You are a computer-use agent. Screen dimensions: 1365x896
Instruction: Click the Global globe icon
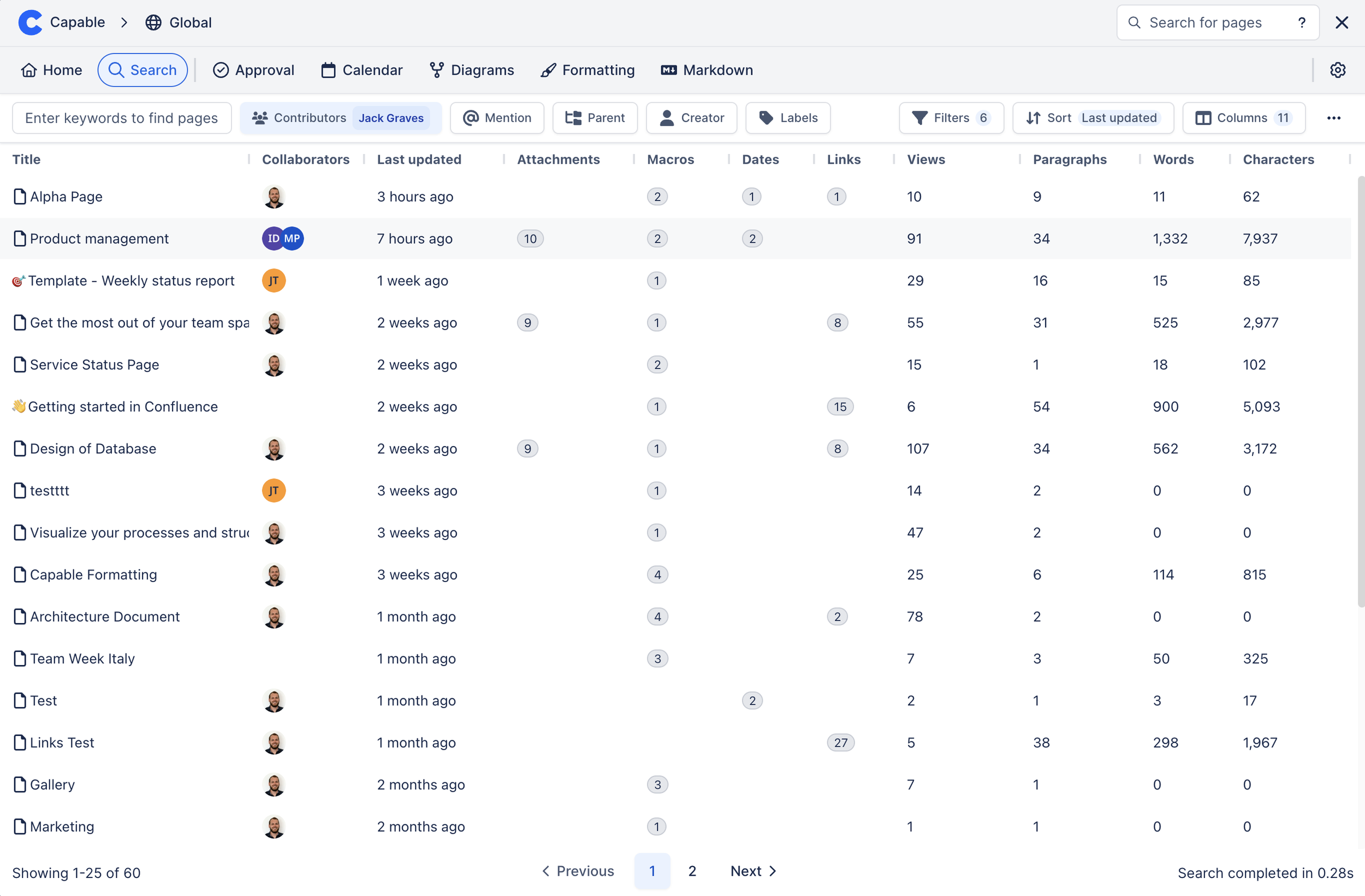153,22
